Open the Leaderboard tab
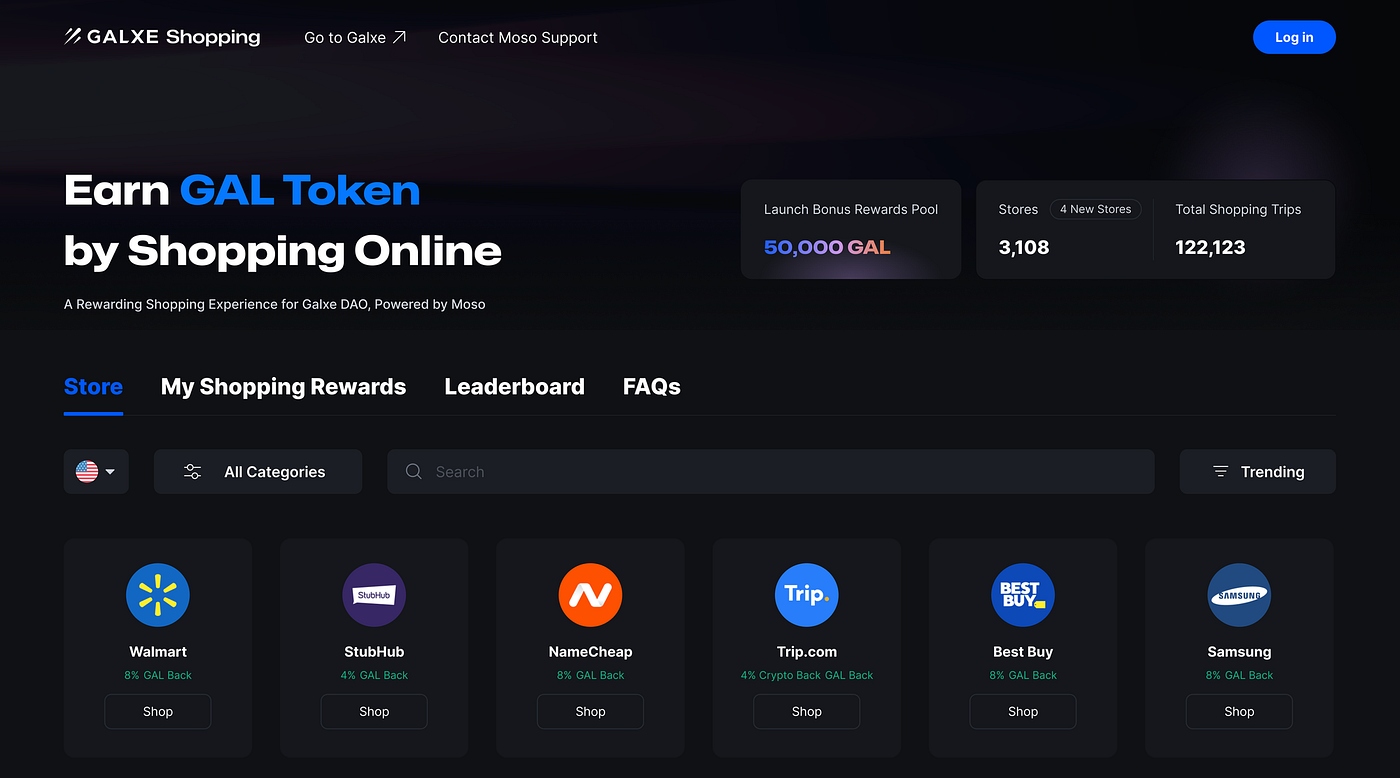The image size is (1400, 778). [x=514, y=387]
